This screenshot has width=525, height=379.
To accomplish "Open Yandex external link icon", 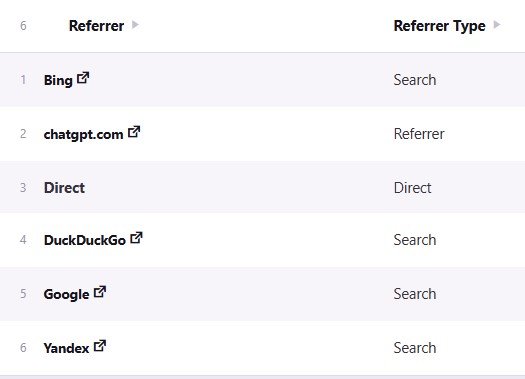I will coord(100,346).
